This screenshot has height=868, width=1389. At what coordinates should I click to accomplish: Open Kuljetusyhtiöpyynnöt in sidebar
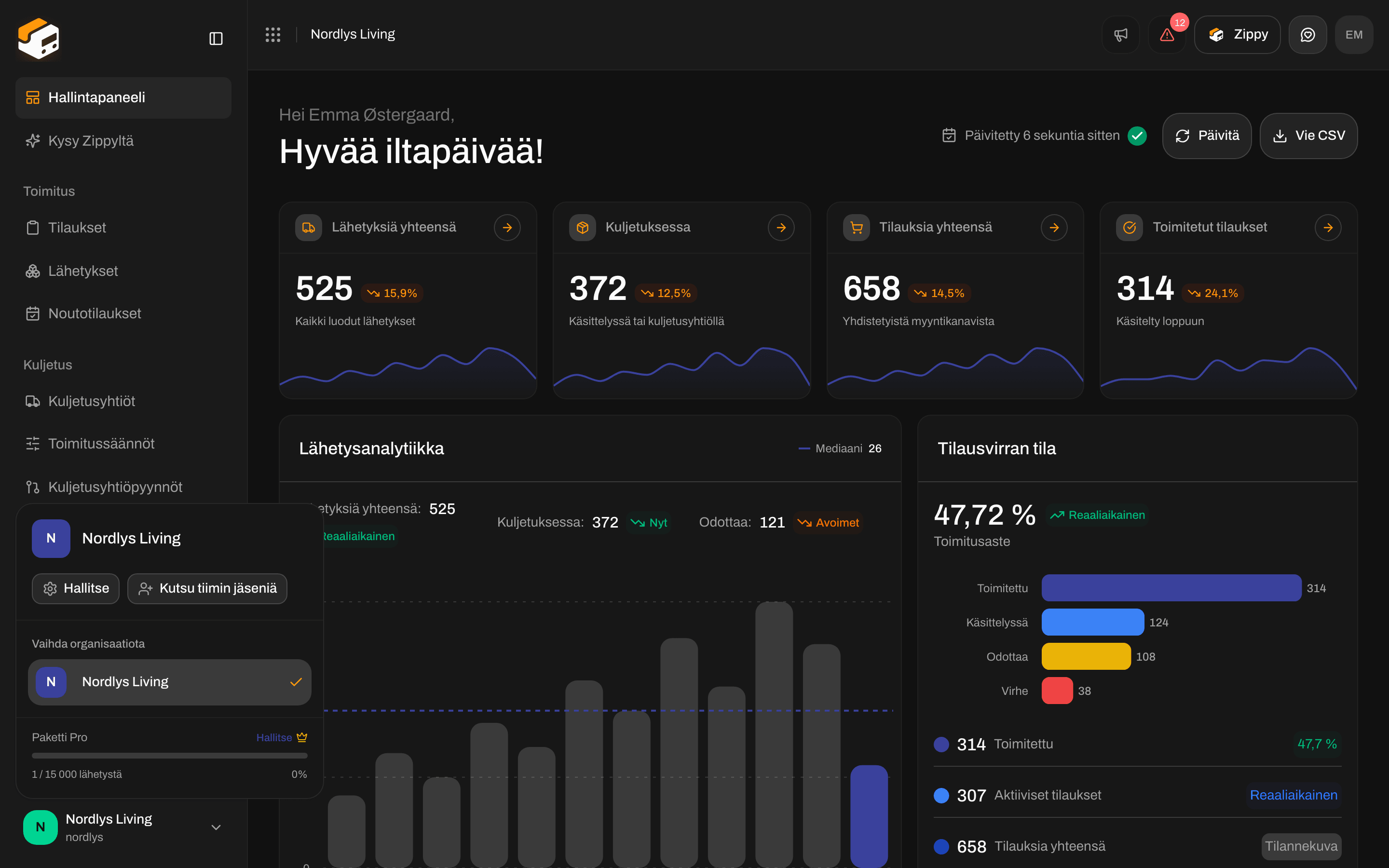tap(123, 487)
